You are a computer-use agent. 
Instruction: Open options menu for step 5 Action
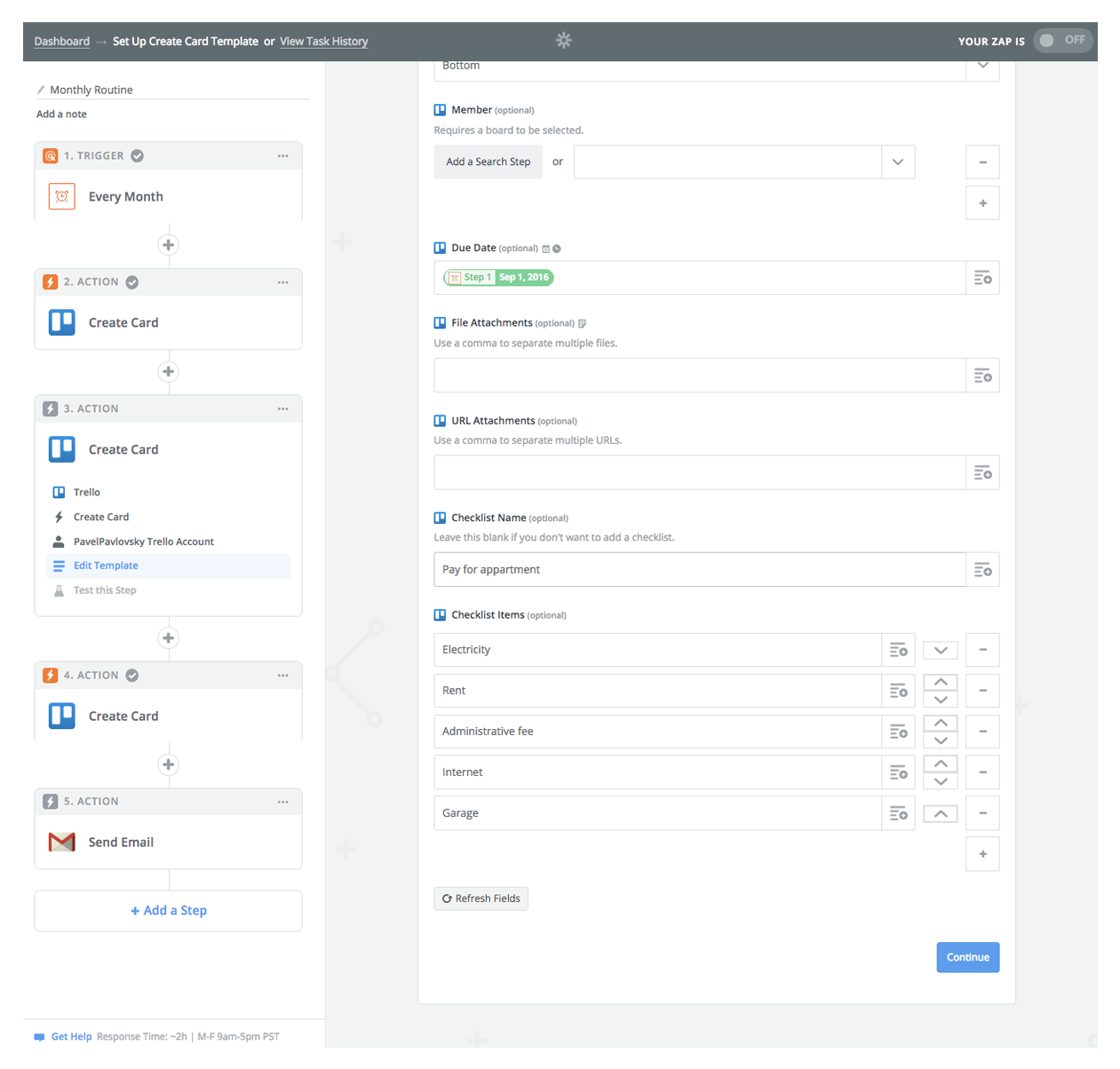[x=282, y=802]
